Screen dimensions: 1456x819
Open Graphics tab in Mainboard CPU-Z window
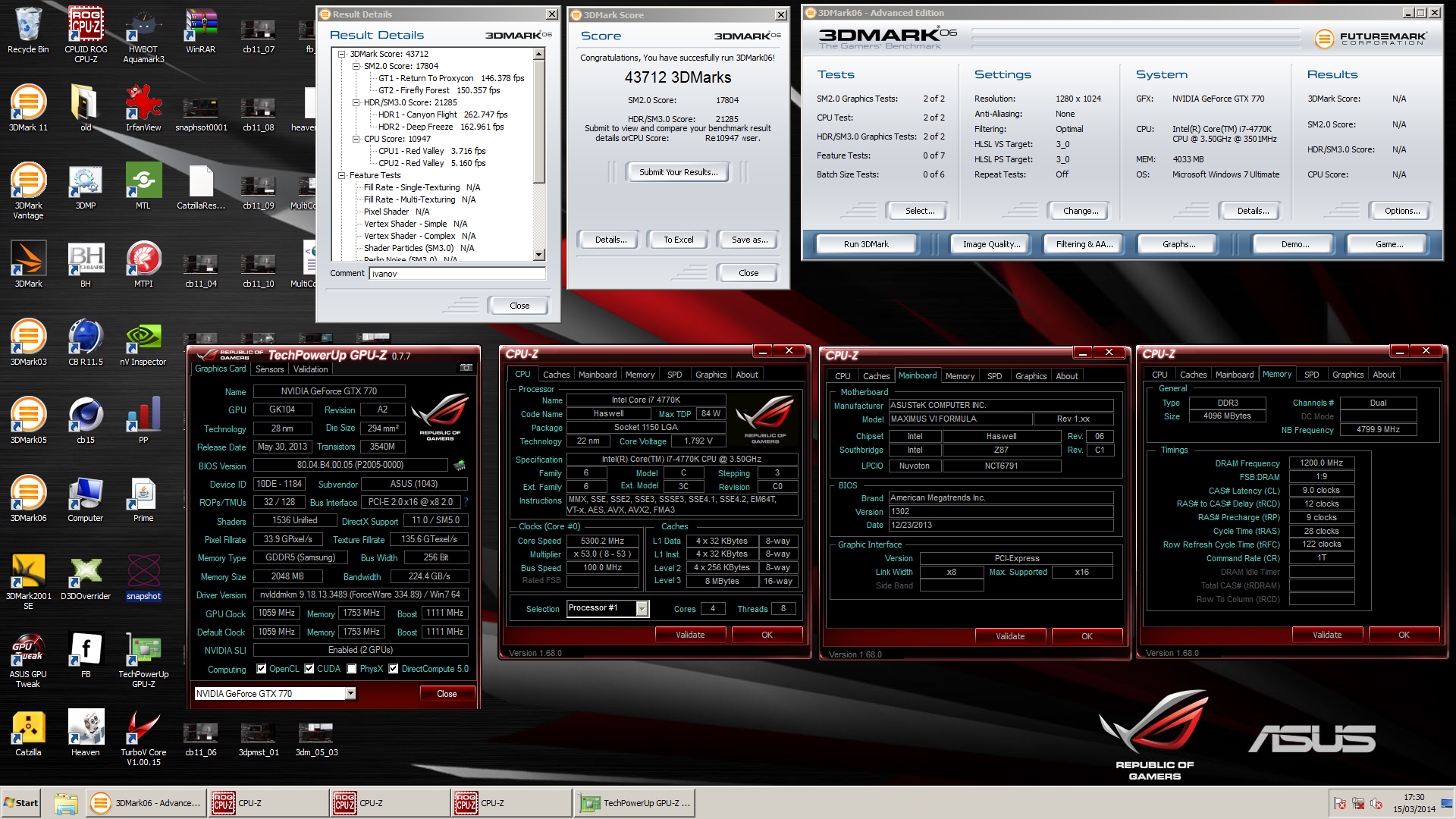[1031, 376]
